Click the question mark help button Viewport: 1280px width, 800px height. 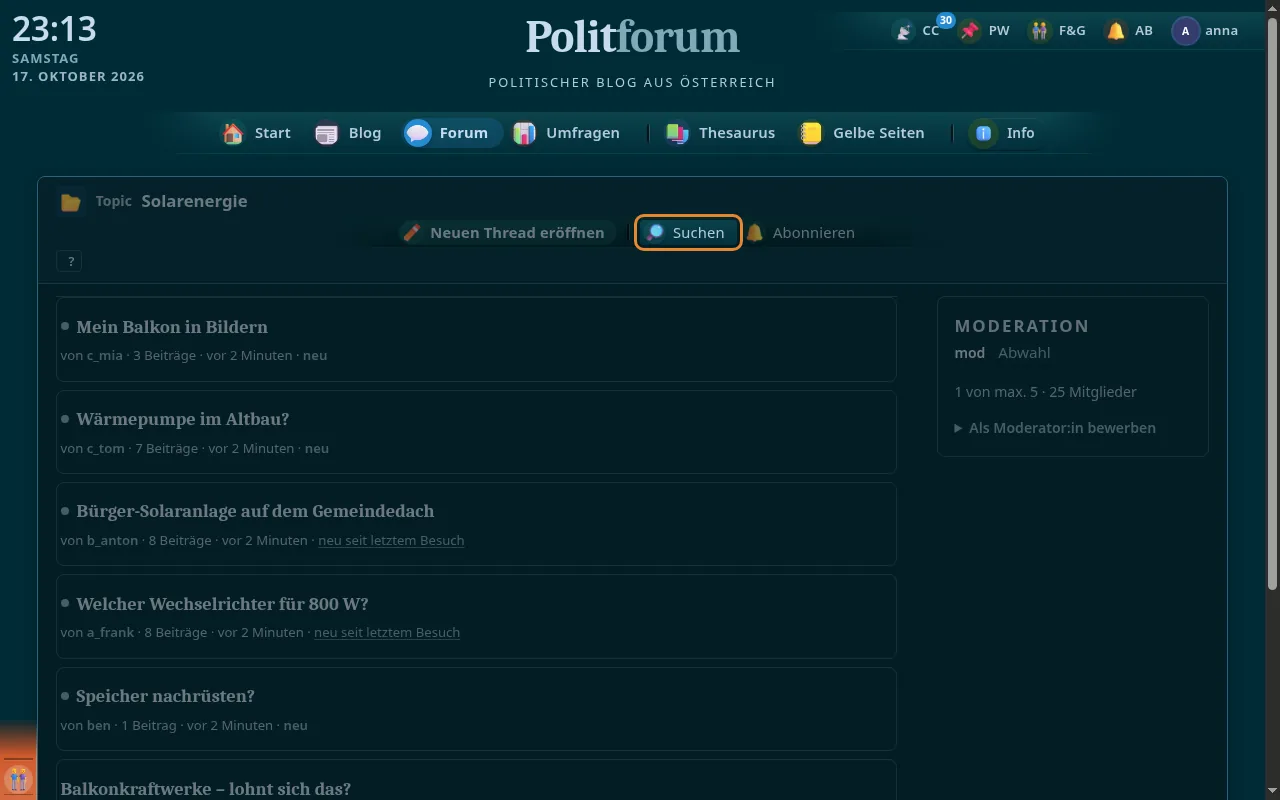70,262
